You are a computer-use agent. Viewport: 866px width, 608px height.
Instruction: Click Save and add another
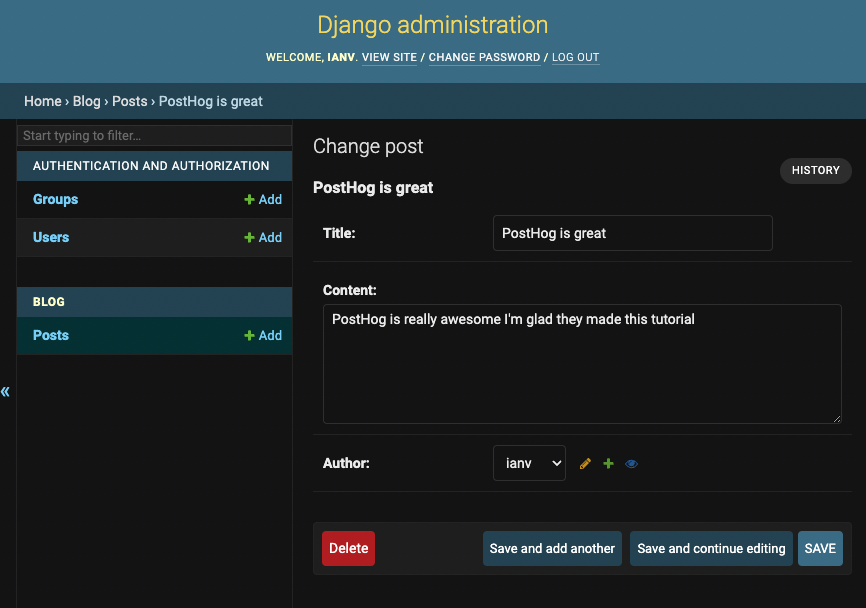pyautogui.click(x=552, y=548)
